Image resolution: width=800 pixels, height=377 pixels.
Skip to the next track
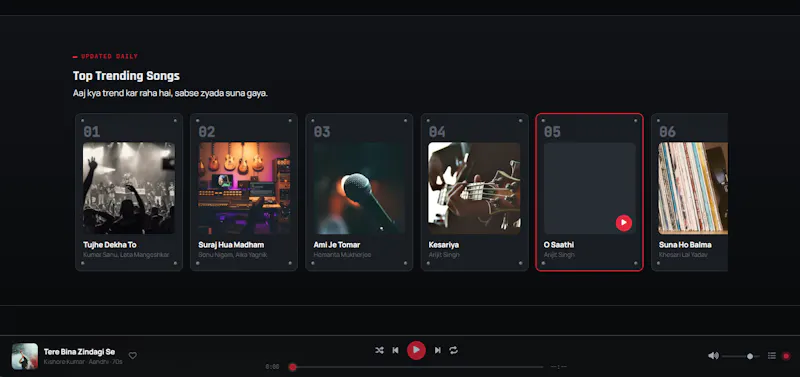[437, 350]
